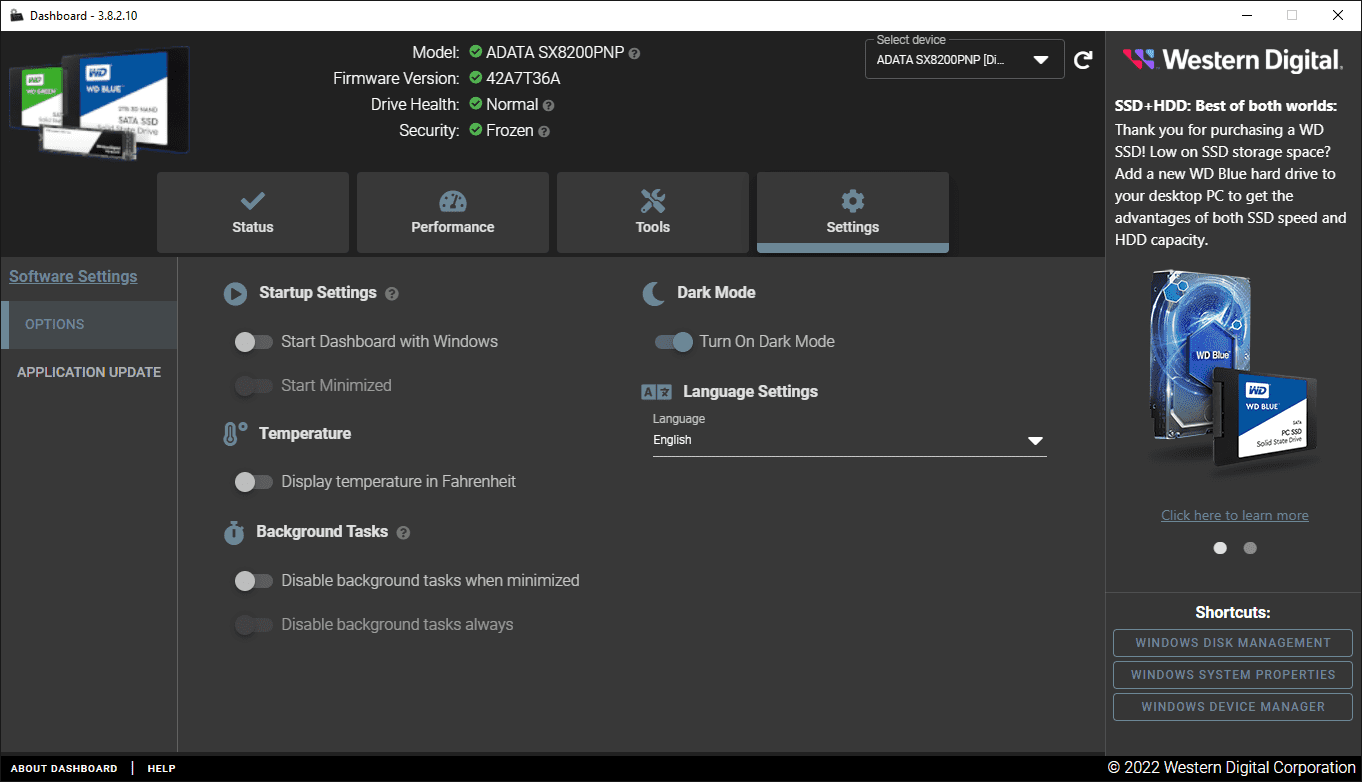Turn on Display temperature in Fahrenheit
The width and height of the screenshot is (1362, 782).
click(254, 482)
